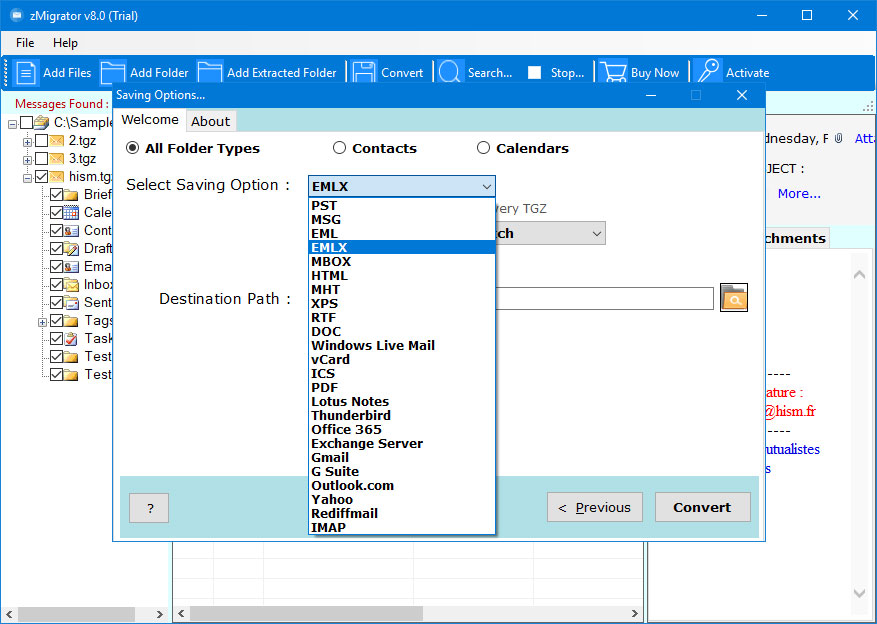877x624 pixels.
Task: Select Exchange Server in the list
Action: [x=402, y=443]
